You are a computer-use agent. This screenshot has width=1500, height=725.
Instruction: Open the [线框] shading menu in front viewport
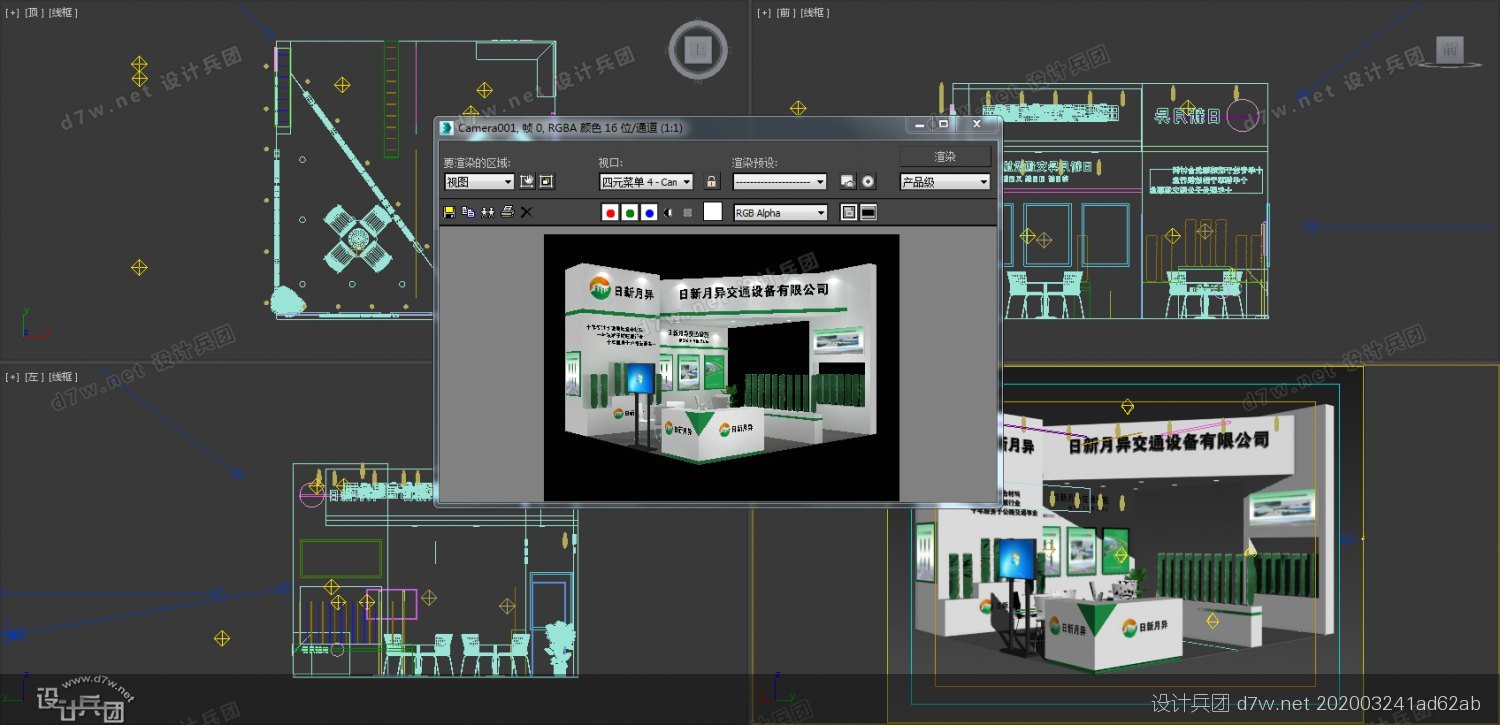[814, 13]
